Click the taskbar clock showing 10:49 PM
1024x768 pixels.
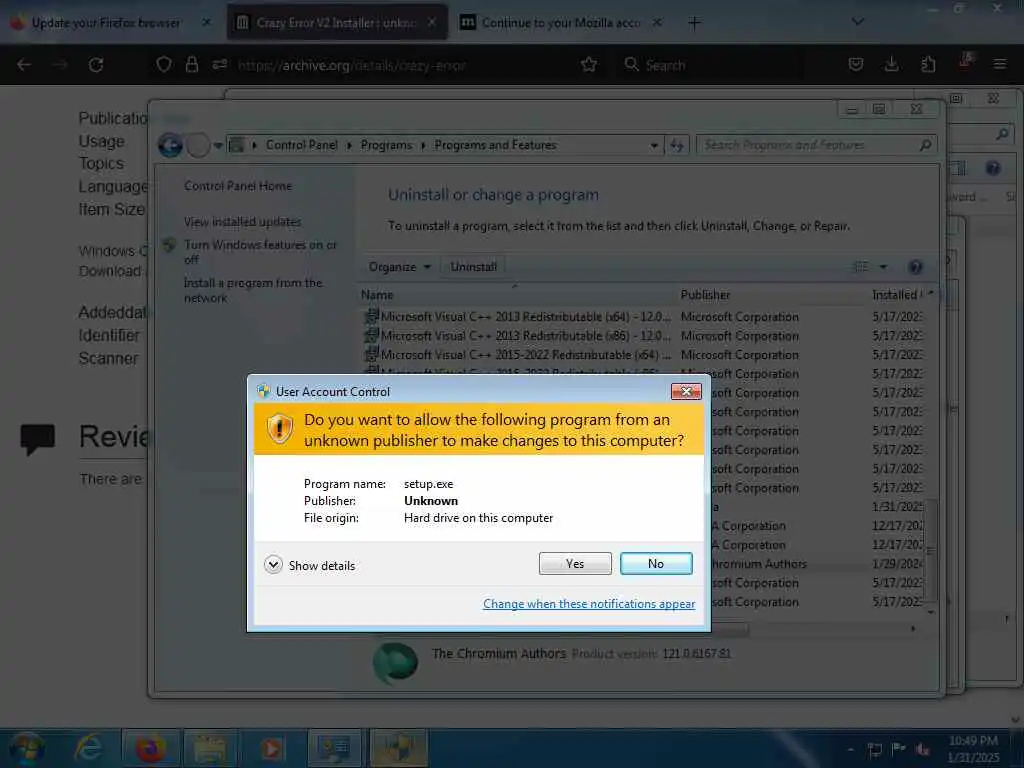click(973, 749)
